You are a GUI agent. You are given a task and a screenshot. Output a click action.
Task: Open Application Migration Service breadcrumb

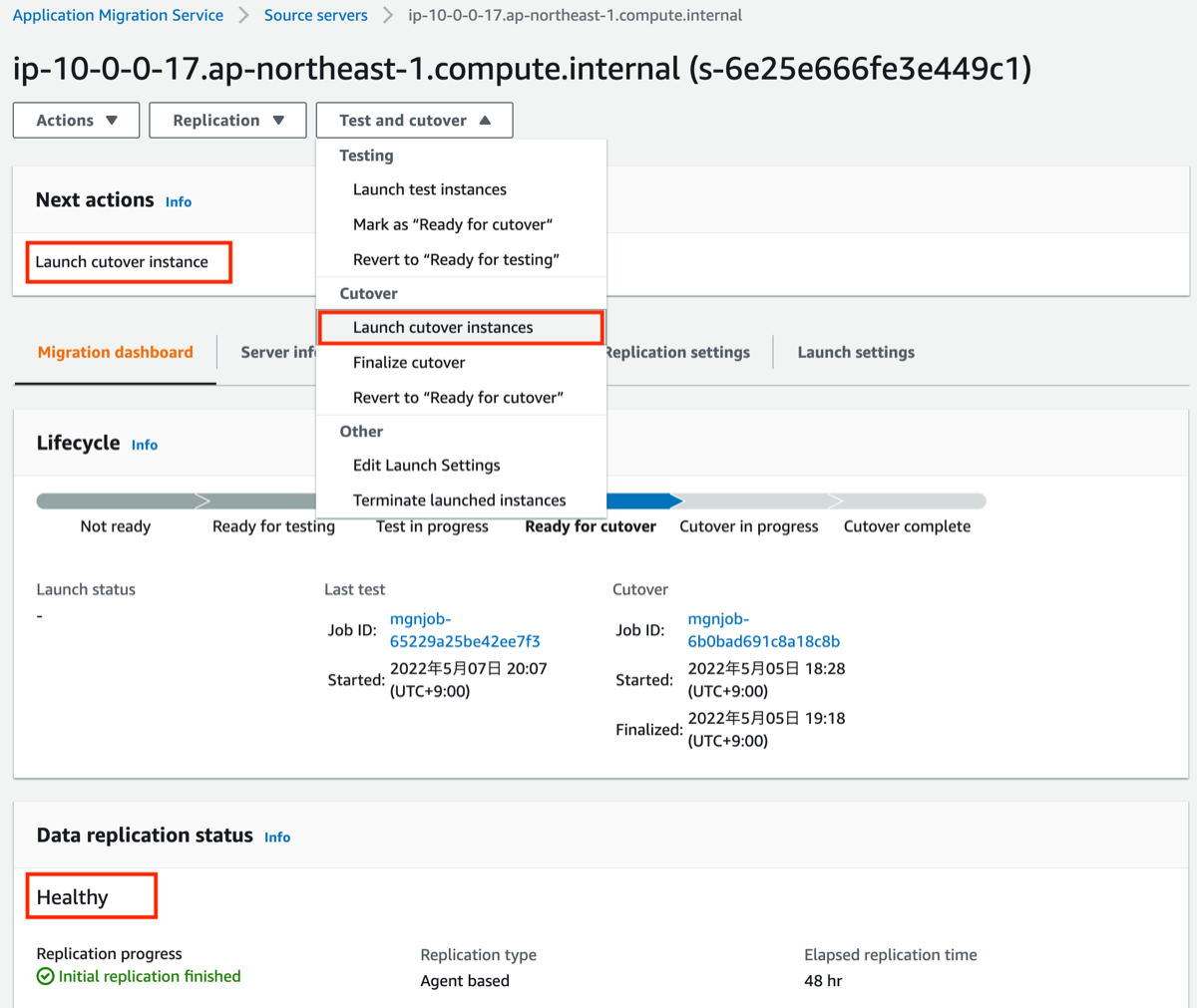tap(118, 15)
